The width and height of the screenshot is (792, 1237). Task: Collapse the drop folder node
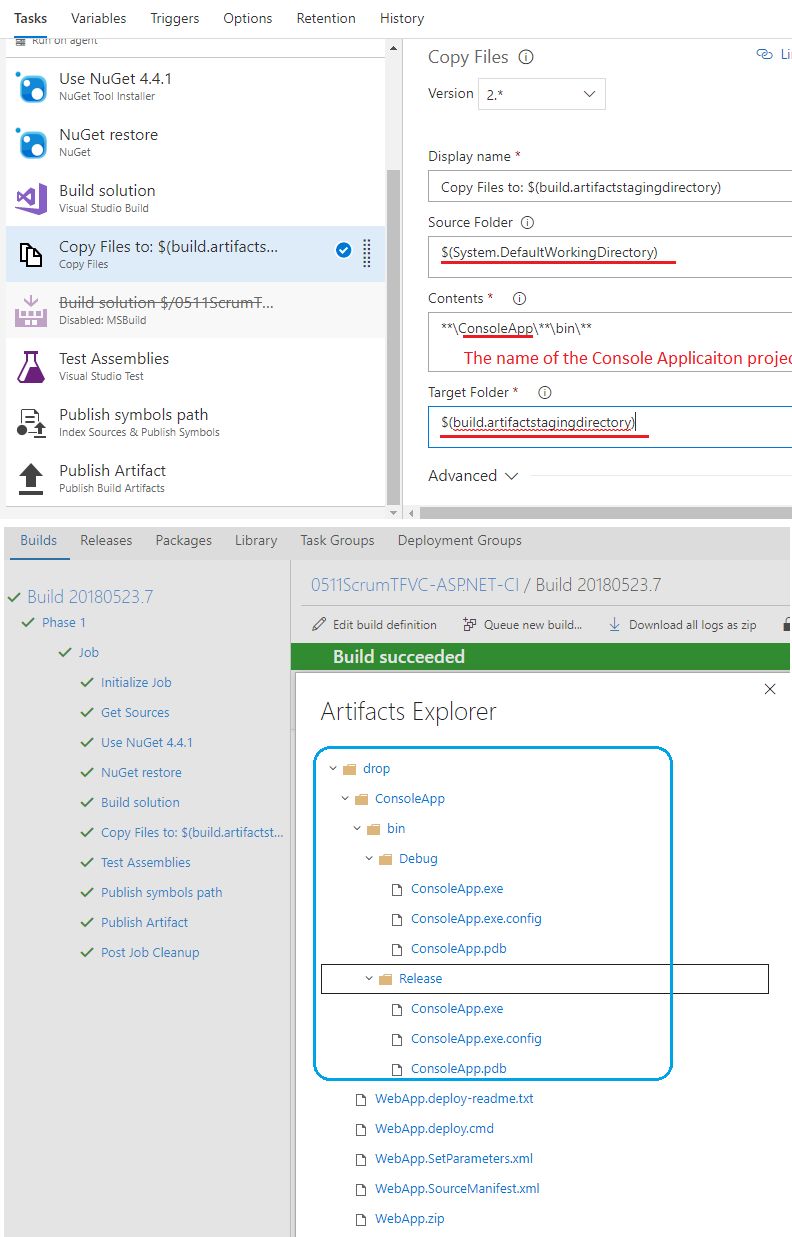click(x=333, y=769)
